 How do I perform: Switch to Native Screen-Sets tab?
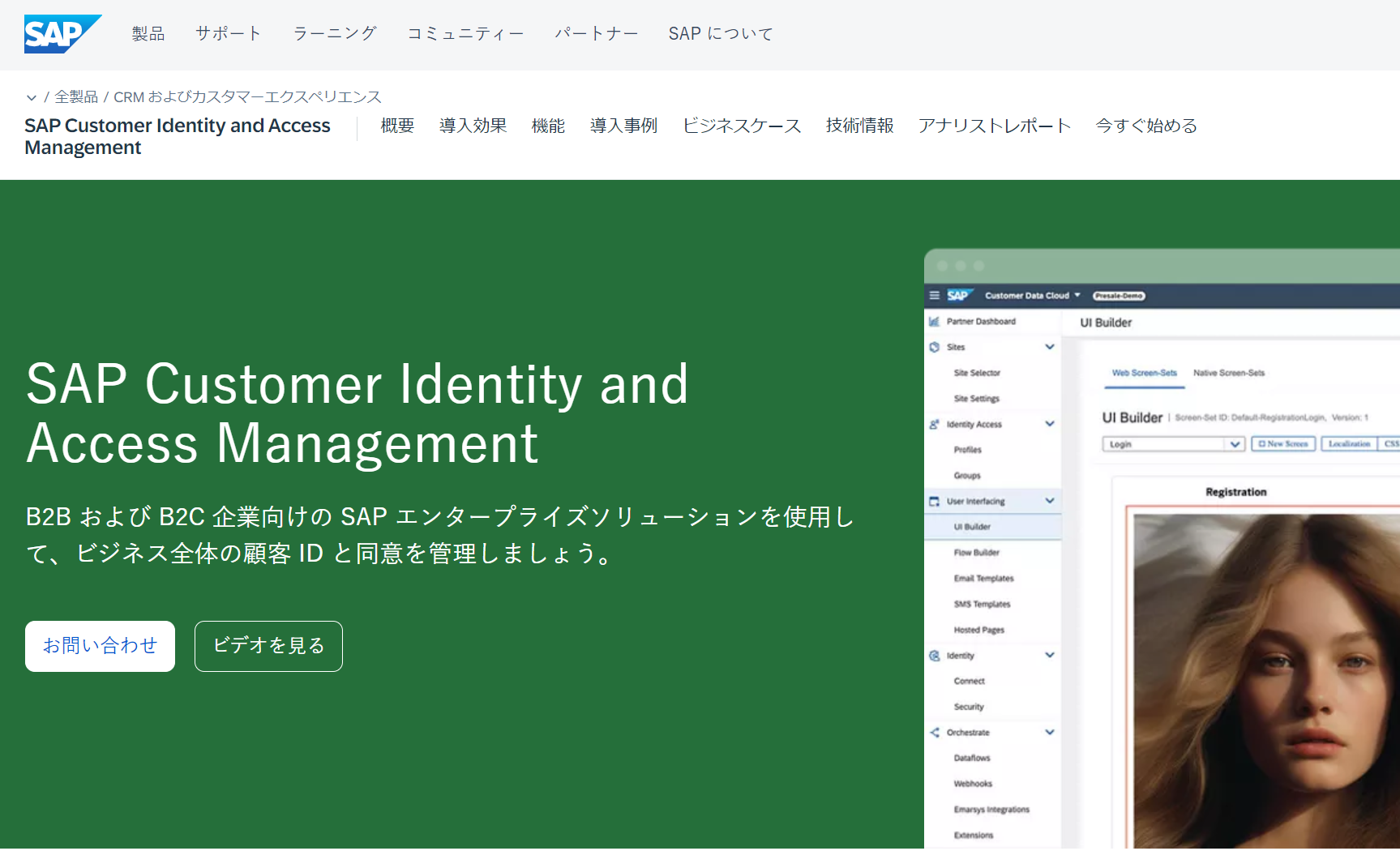click(1228, 373)
